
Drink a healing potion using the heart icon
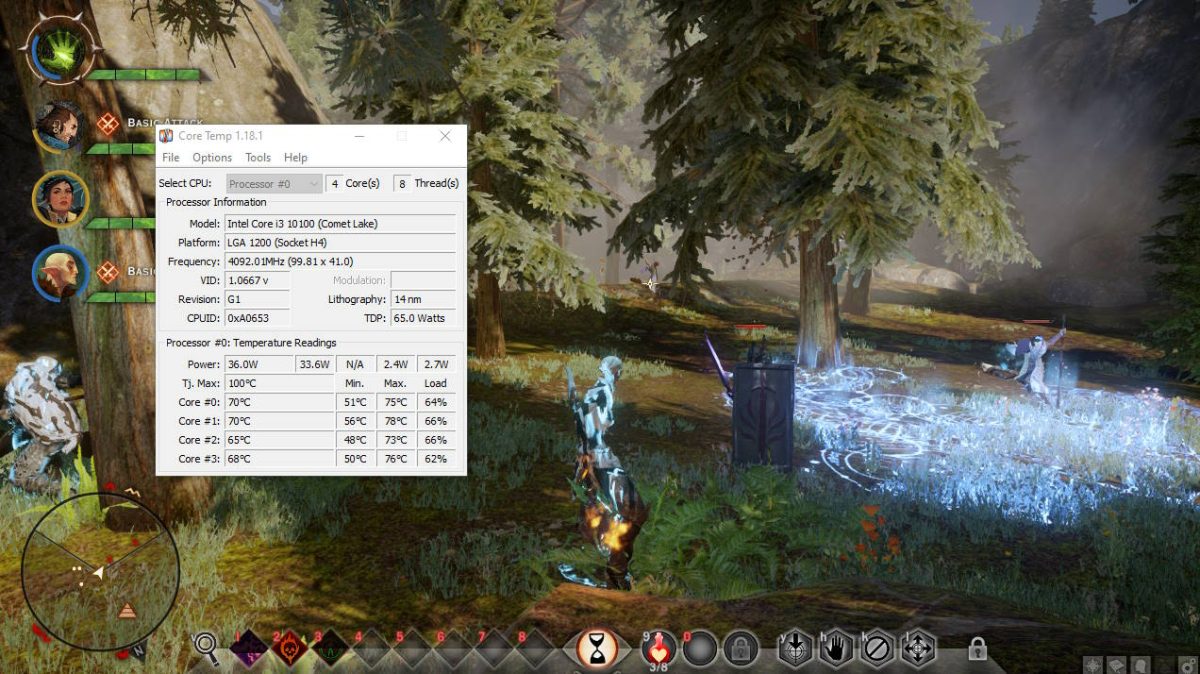tap(657, 648)
